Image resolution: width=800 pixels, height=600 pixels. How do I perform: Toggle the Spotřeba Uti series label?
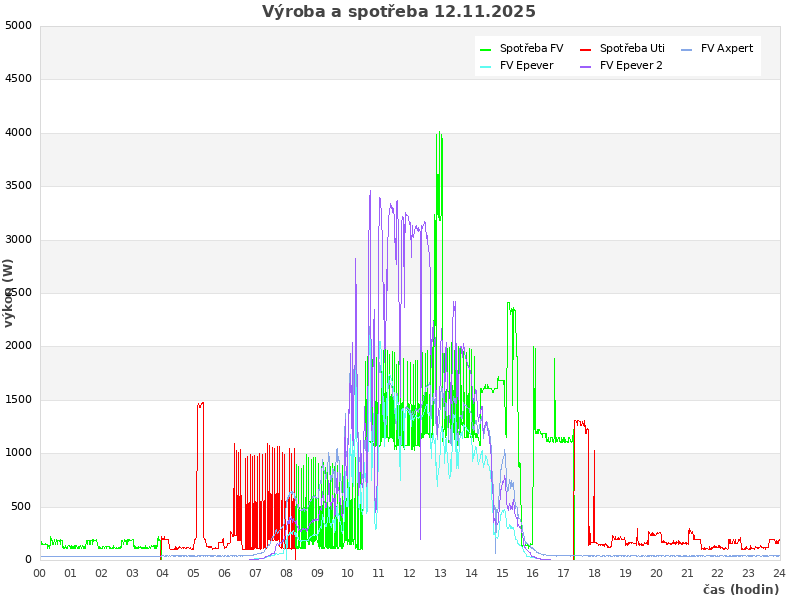632,48
